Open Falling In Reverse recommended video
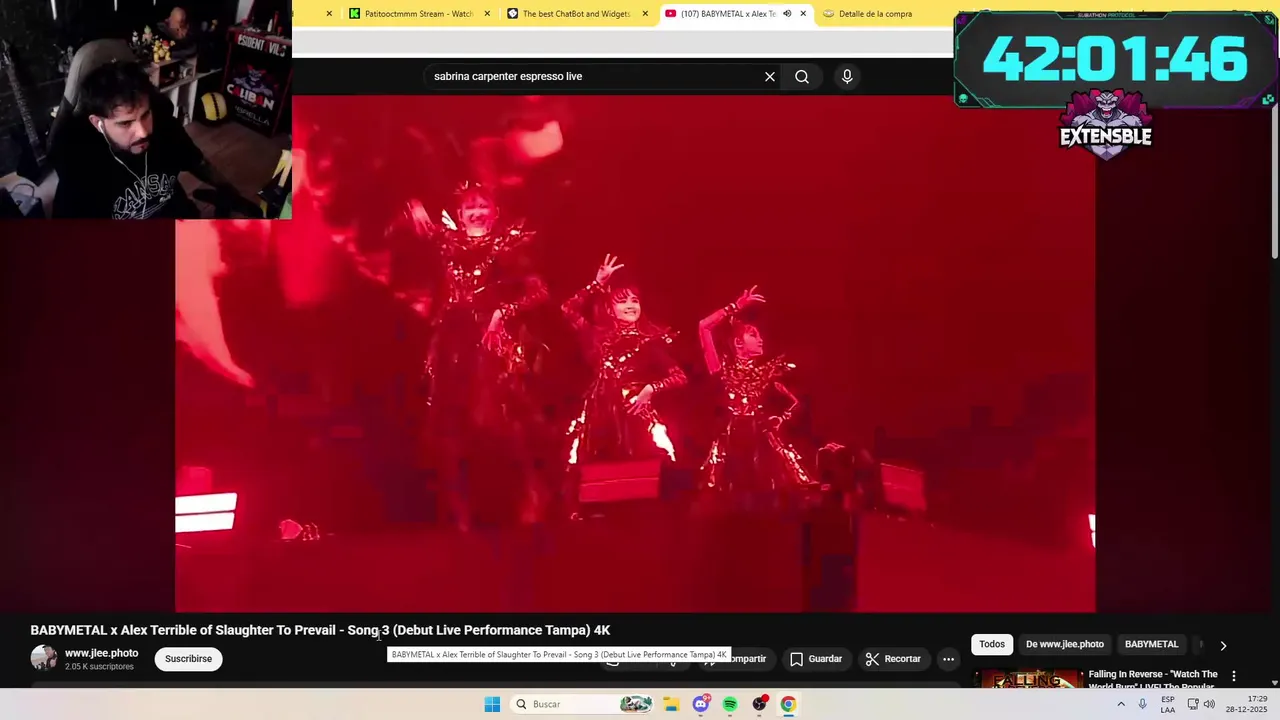 pos(1153,680)
